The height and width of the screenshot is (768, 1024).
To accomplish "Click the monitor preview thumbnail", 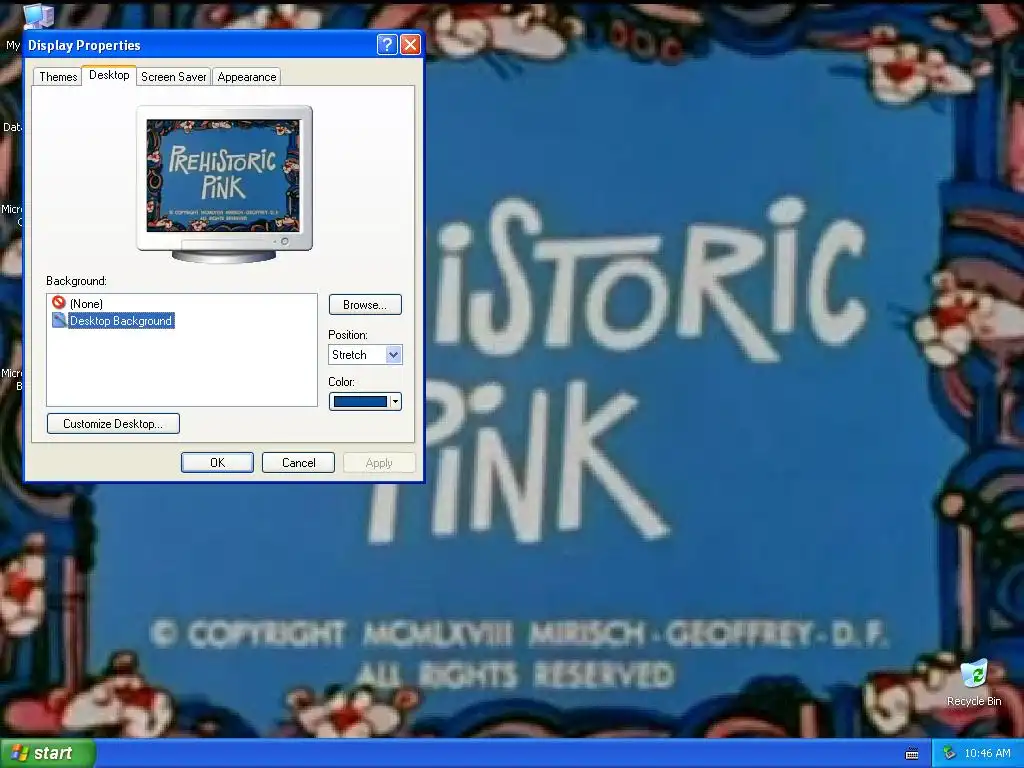I will [x=224, y=183].
